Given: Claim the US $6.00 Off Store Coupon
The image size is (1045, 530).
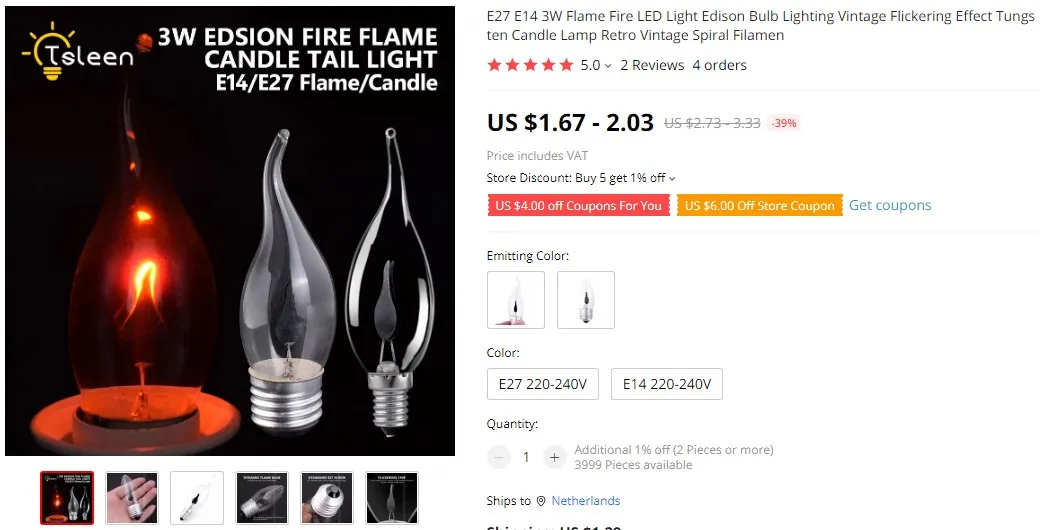Looking at the screenshot, I should click(760, 205).
